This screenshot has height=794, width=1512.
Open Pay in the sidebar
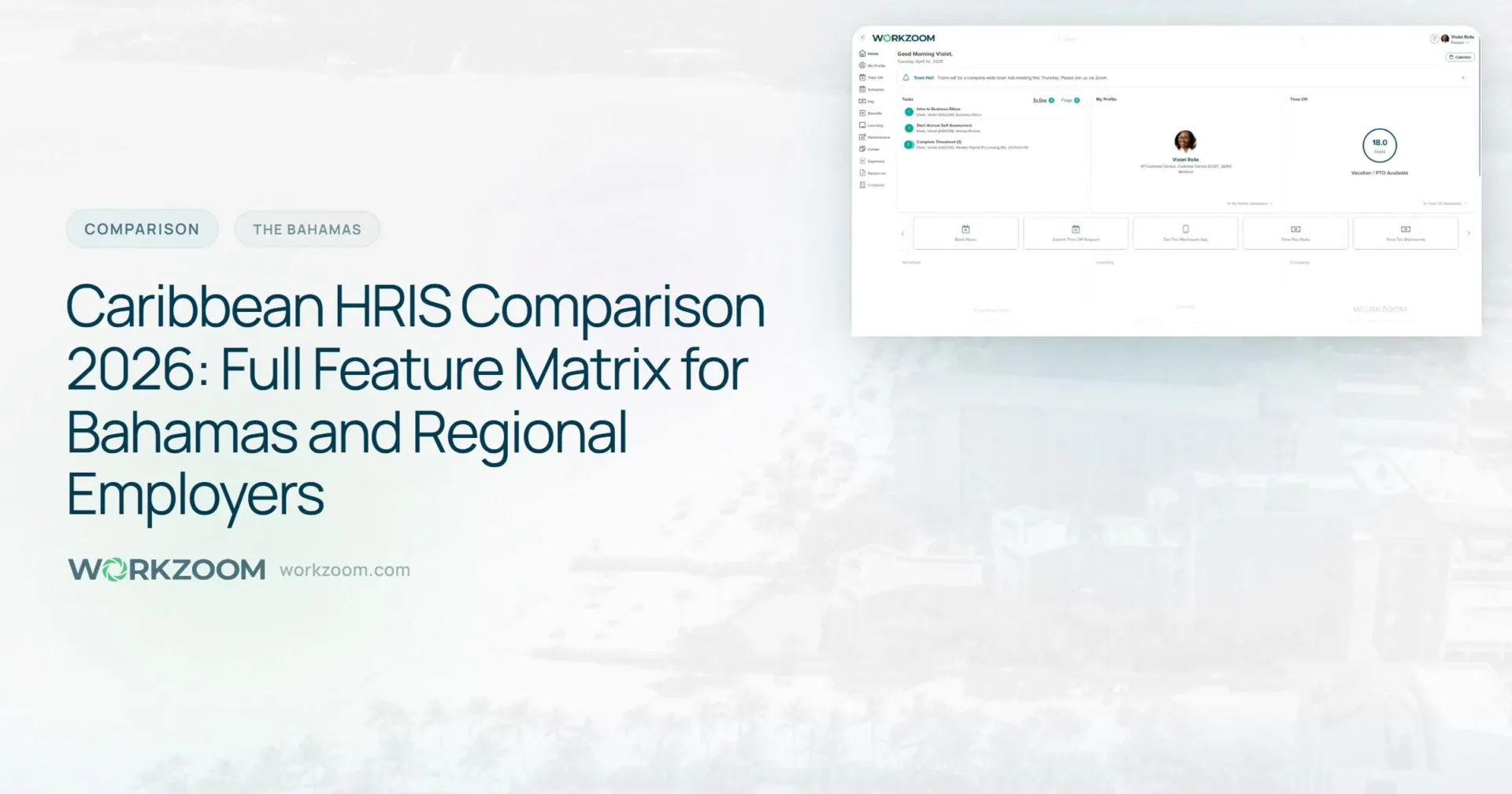coord(867,101)
